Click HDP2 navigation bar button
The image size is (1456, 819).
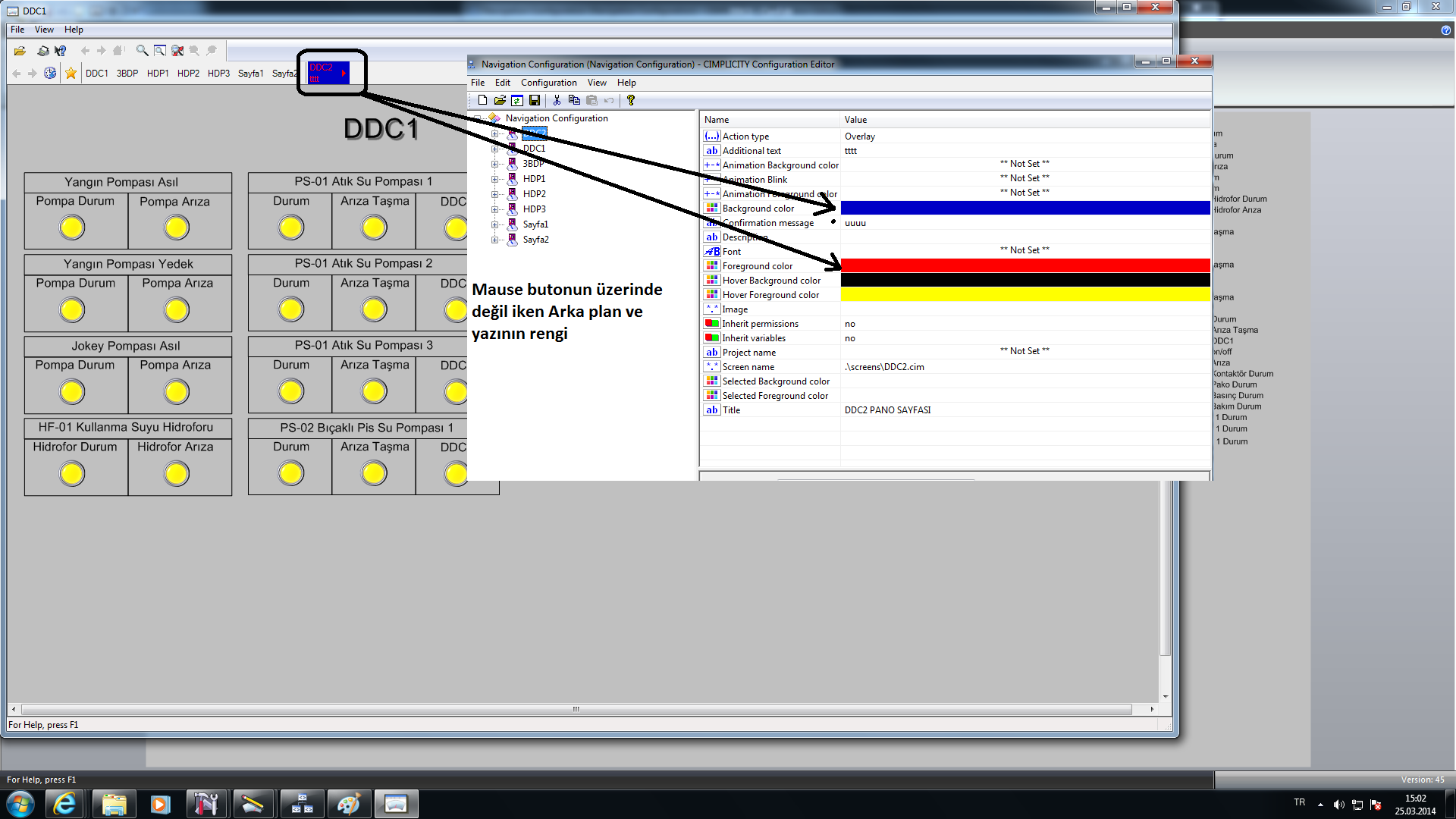[x=188, y=74]
